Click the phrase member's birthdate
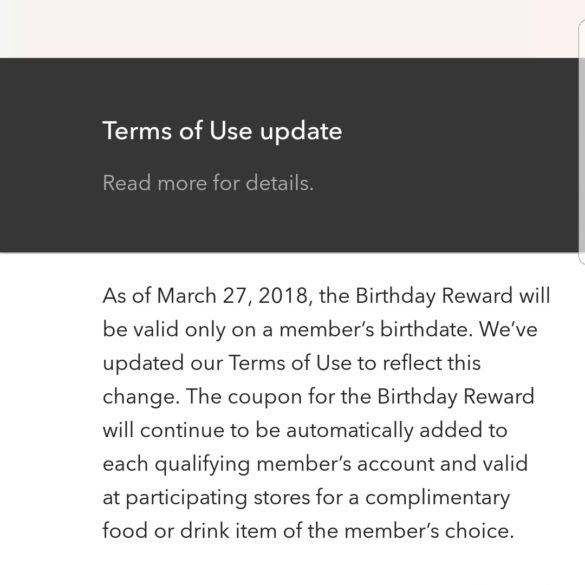Image resolution: width=585 pixels, height=585 pixels. (x=376, y=330)
